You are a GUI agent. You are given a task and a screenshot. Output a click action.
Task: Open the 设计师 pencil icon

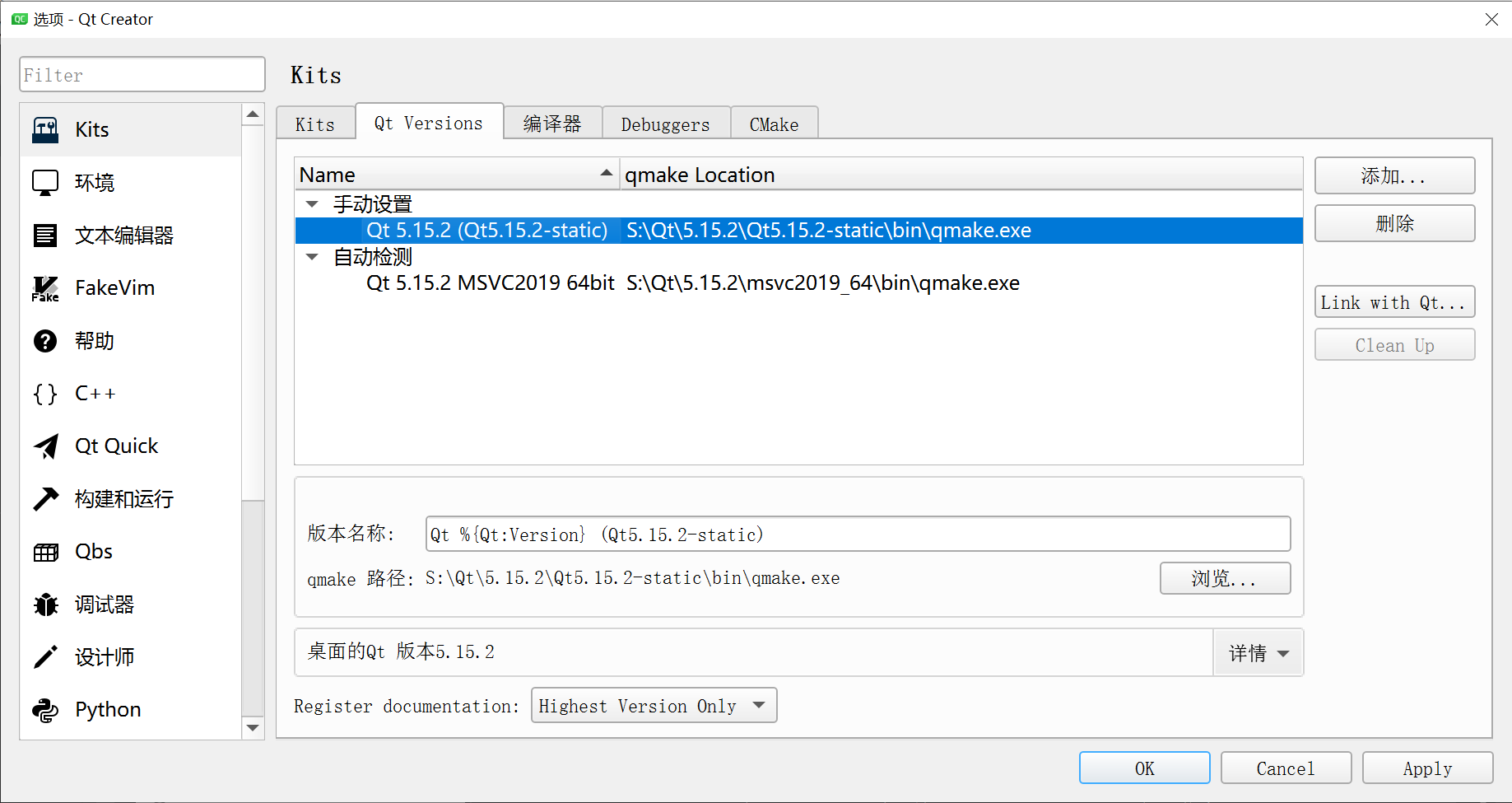click(45, 657)
